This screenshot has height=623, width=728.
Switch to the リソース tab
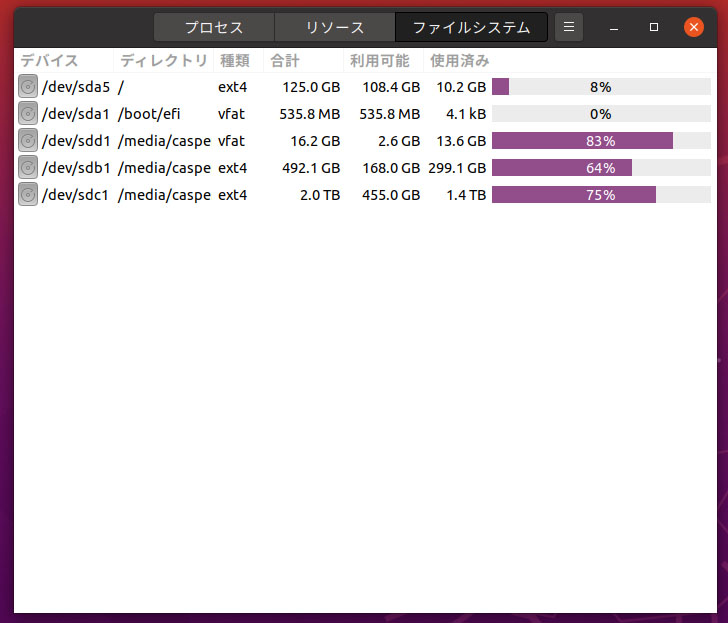(335, 27)
